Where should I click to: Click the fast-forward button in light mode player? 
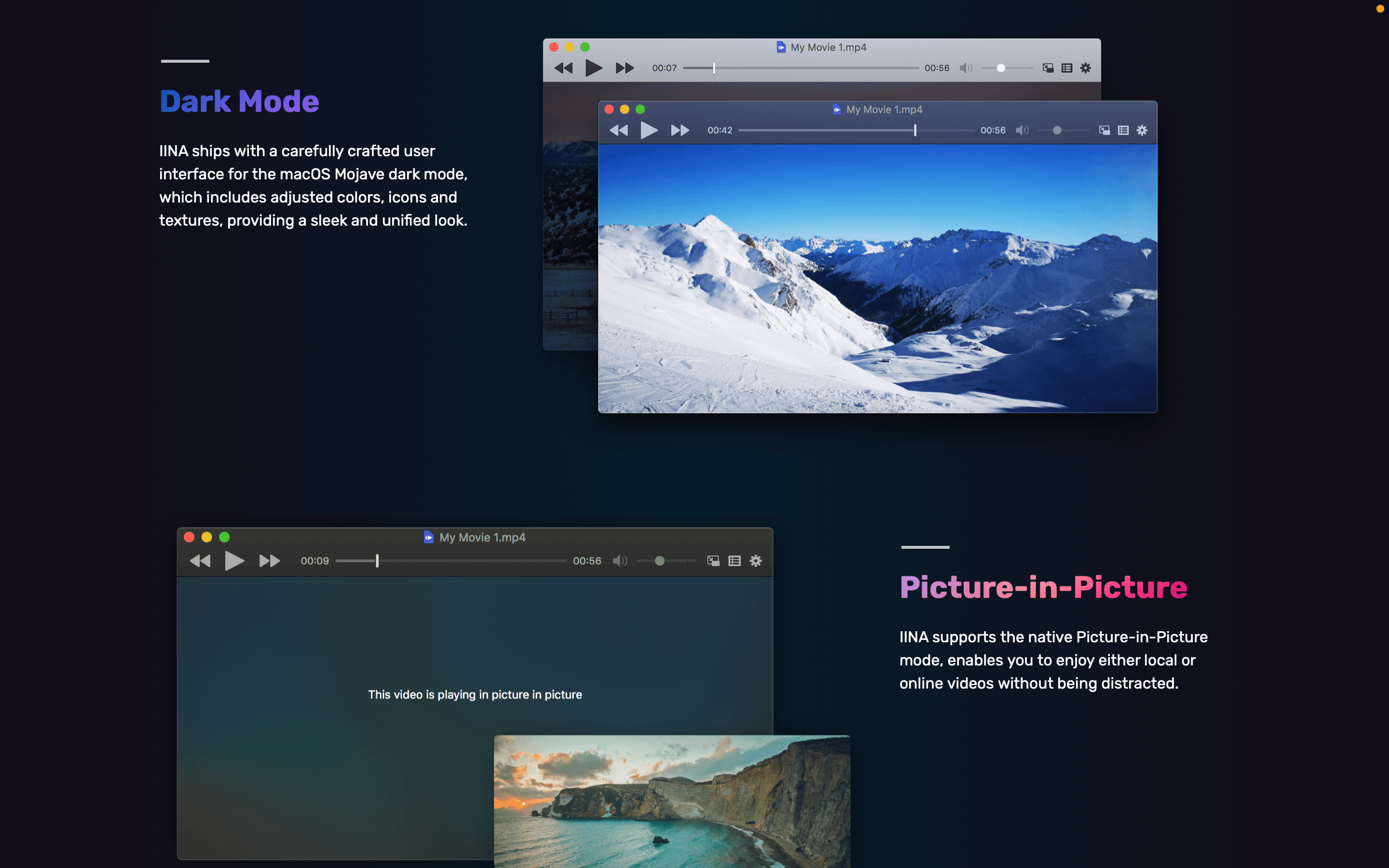tap(623, 68)
